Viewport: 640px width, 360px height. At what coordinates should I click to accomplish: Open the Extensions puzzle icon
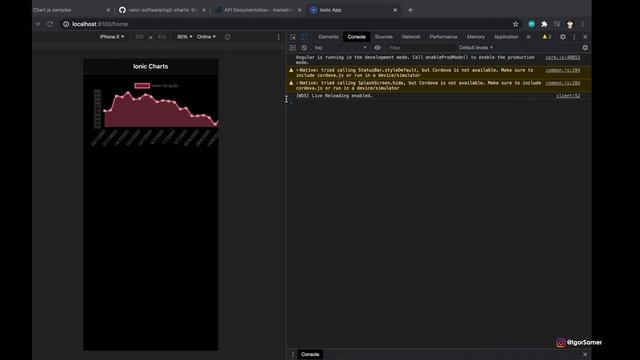[544, 24]
